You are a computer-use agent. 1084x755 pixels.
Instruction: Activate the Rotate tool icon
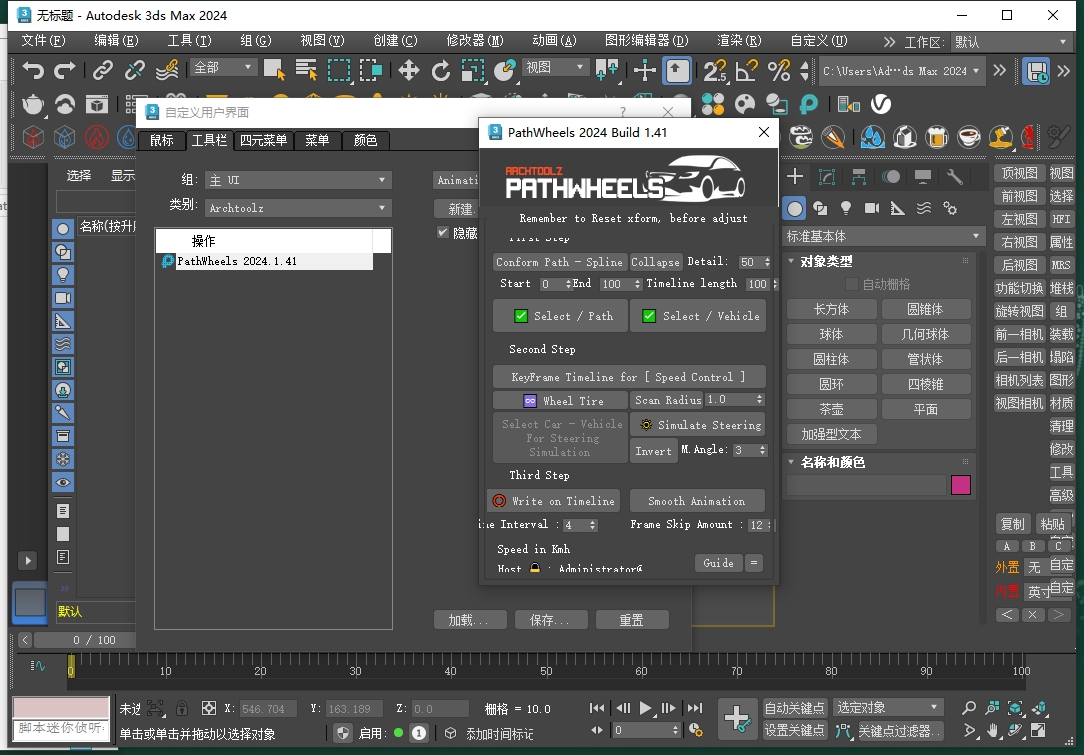coord(440,71)
